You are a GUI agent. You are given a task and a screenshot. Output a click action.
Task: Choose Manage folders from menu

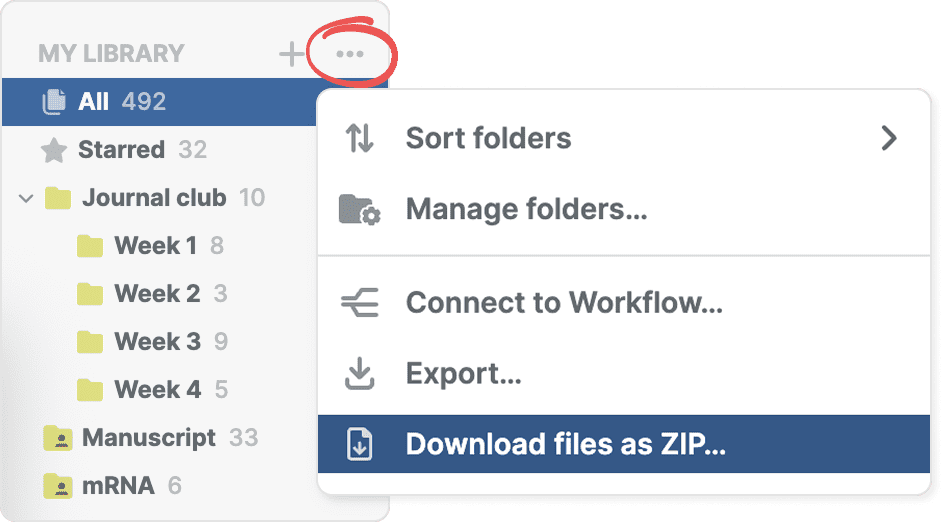(x=526, y=210)
